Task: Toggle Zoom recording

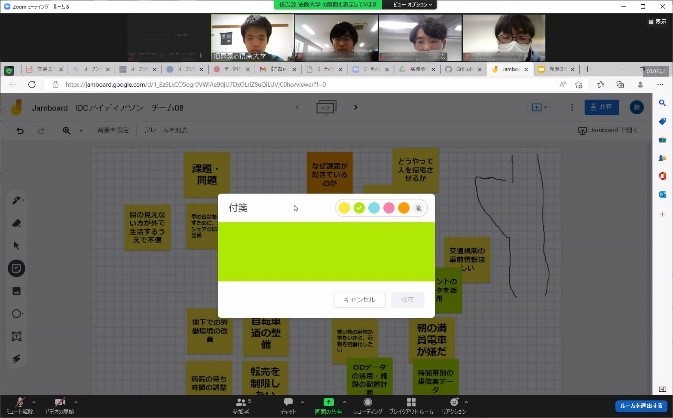Action: tap(368, 406)
